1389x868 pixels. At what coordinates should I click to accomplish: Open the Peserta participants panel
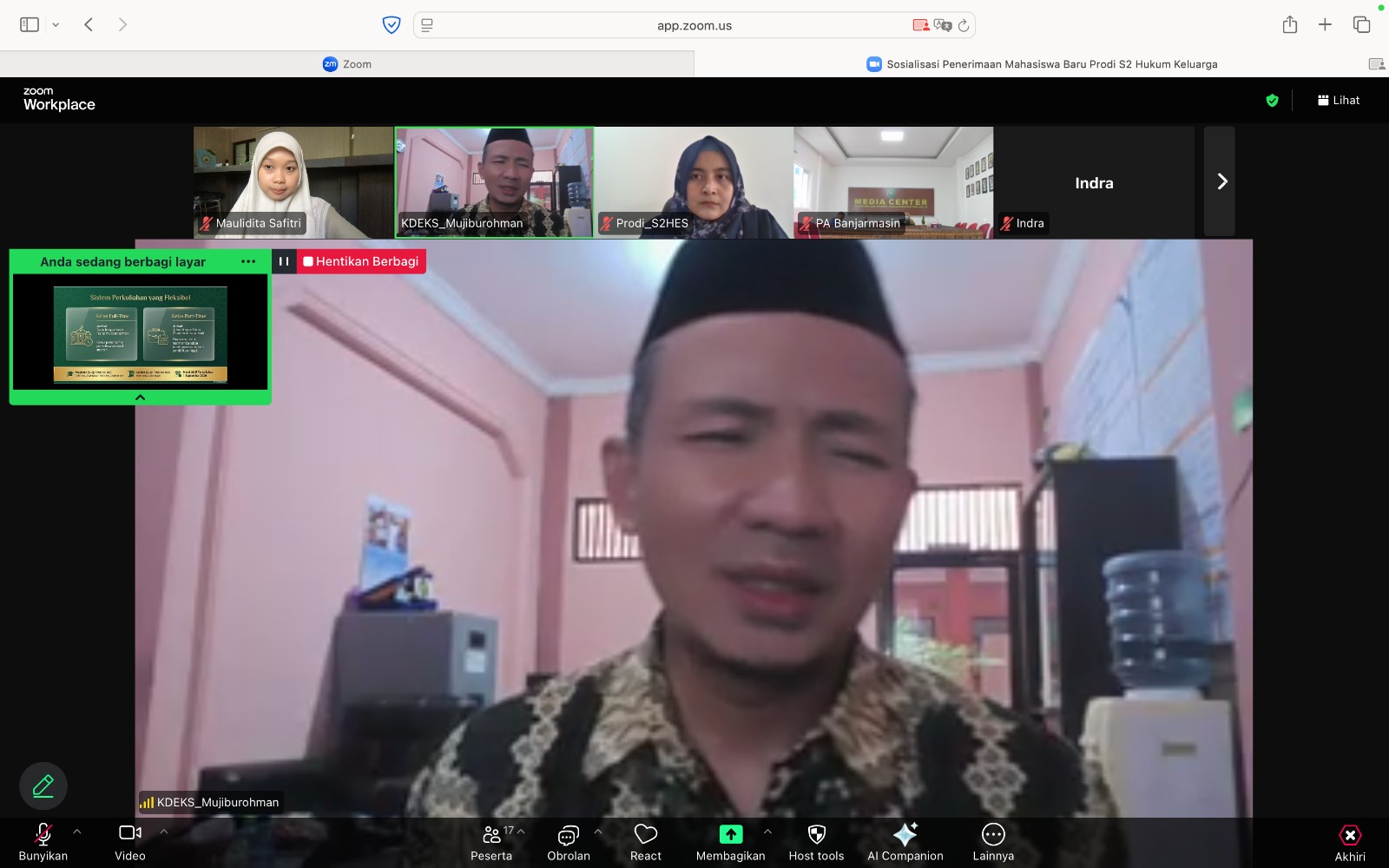tap(491, 842)
